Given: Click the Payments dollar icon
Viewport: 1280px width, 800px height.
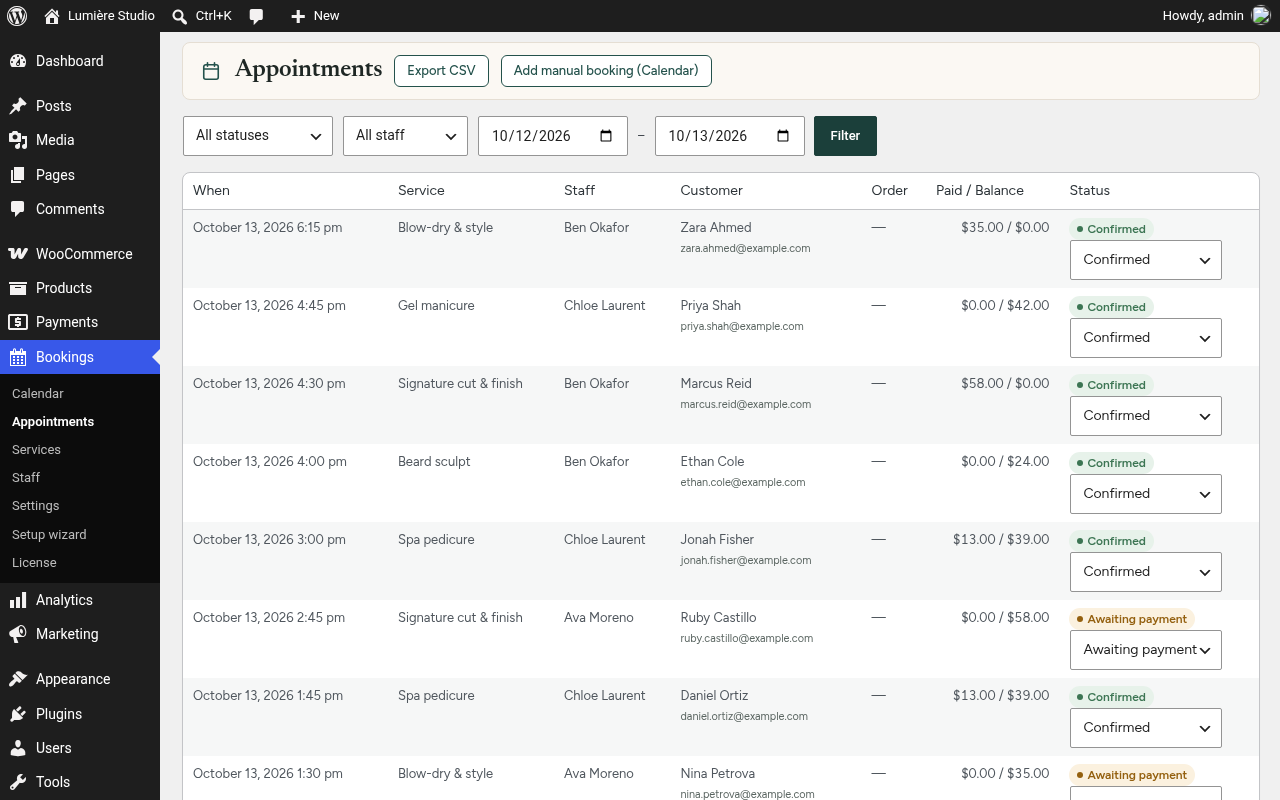Looking at the screenshot, I should 18,322.
